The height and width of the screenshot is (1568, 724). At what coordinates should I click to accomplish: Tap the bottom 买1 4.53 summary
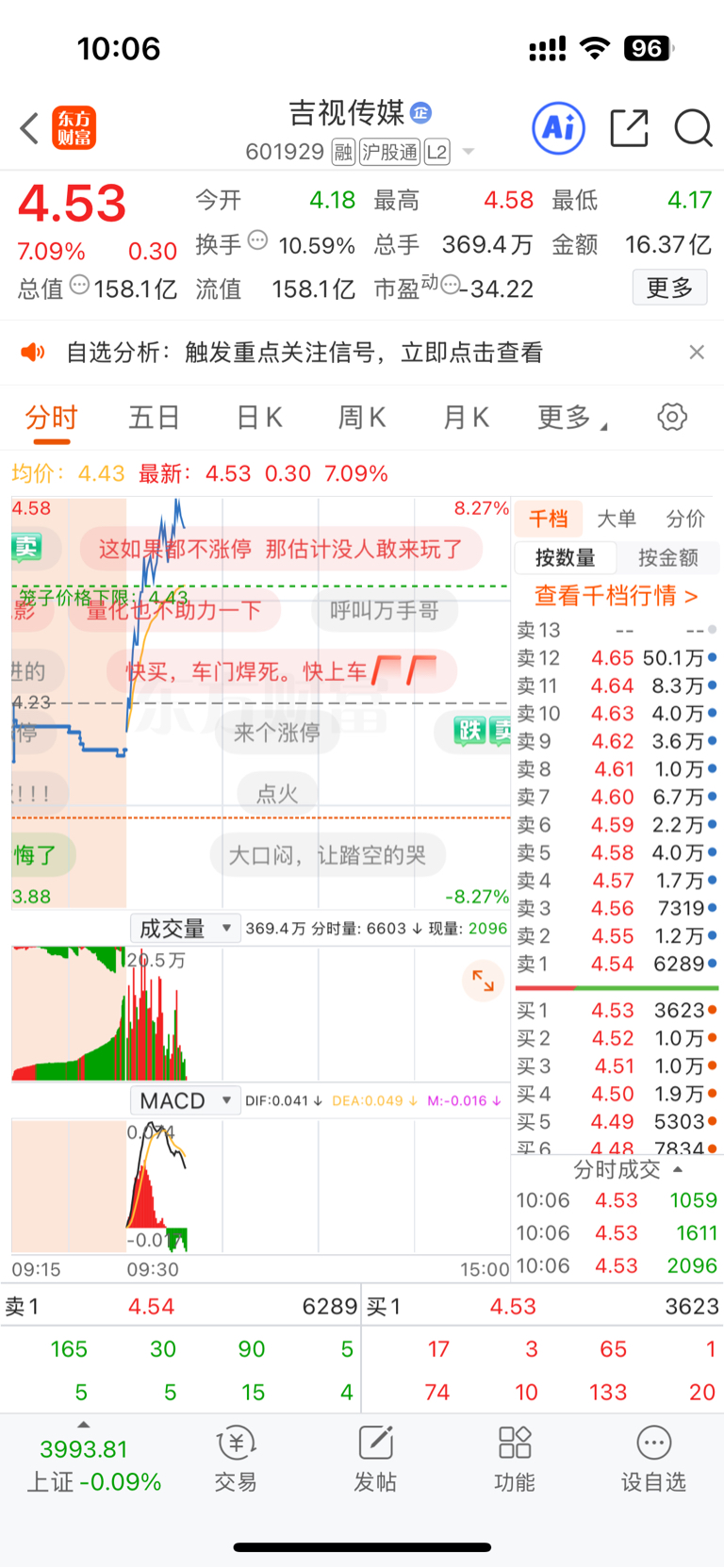click(x=543, y=1307)
